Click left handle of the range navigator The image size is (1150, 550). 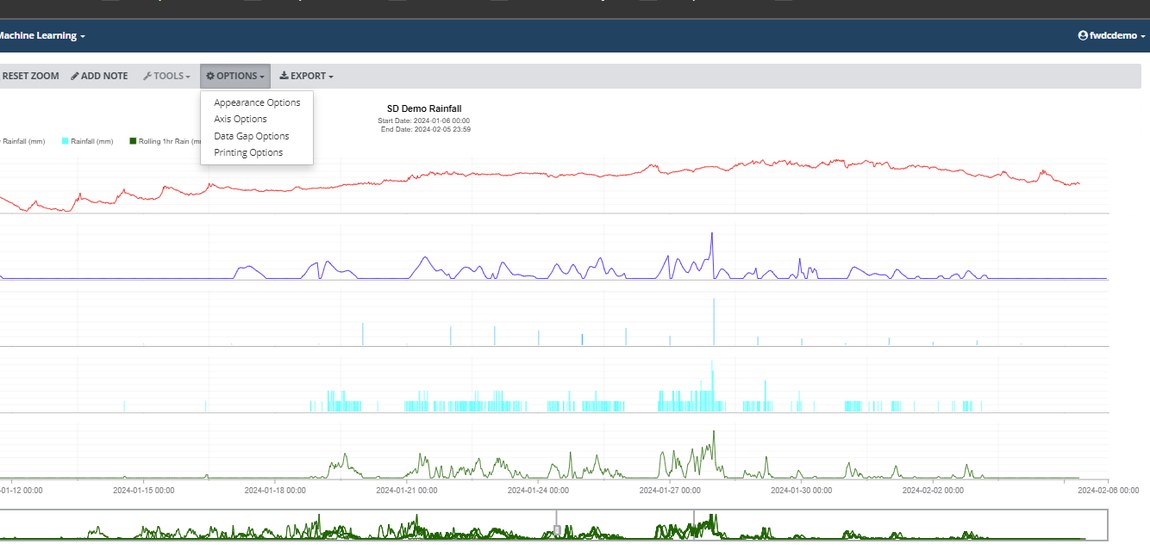(557, 529)
